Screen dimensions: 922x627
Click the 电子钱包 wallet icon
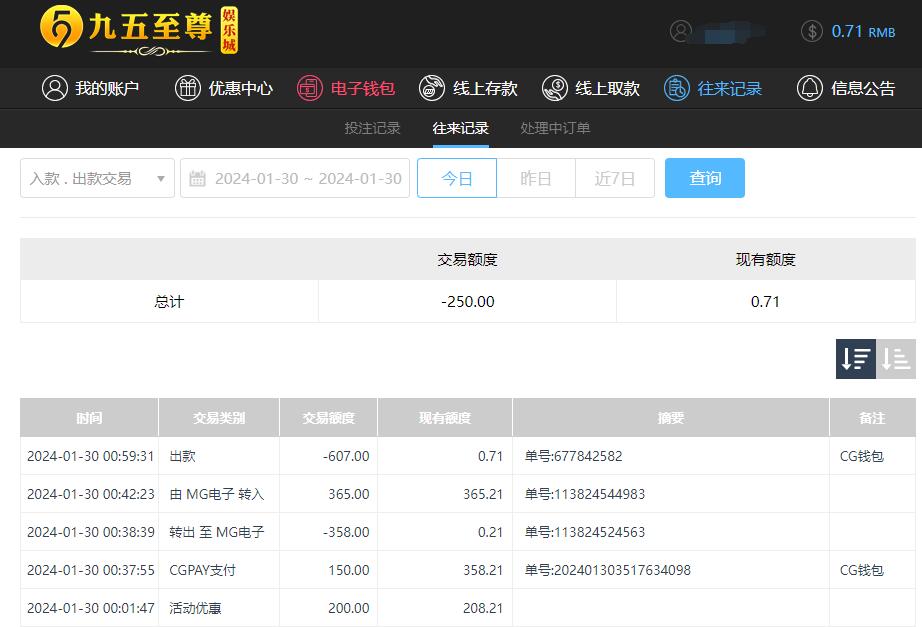point(310,88)
